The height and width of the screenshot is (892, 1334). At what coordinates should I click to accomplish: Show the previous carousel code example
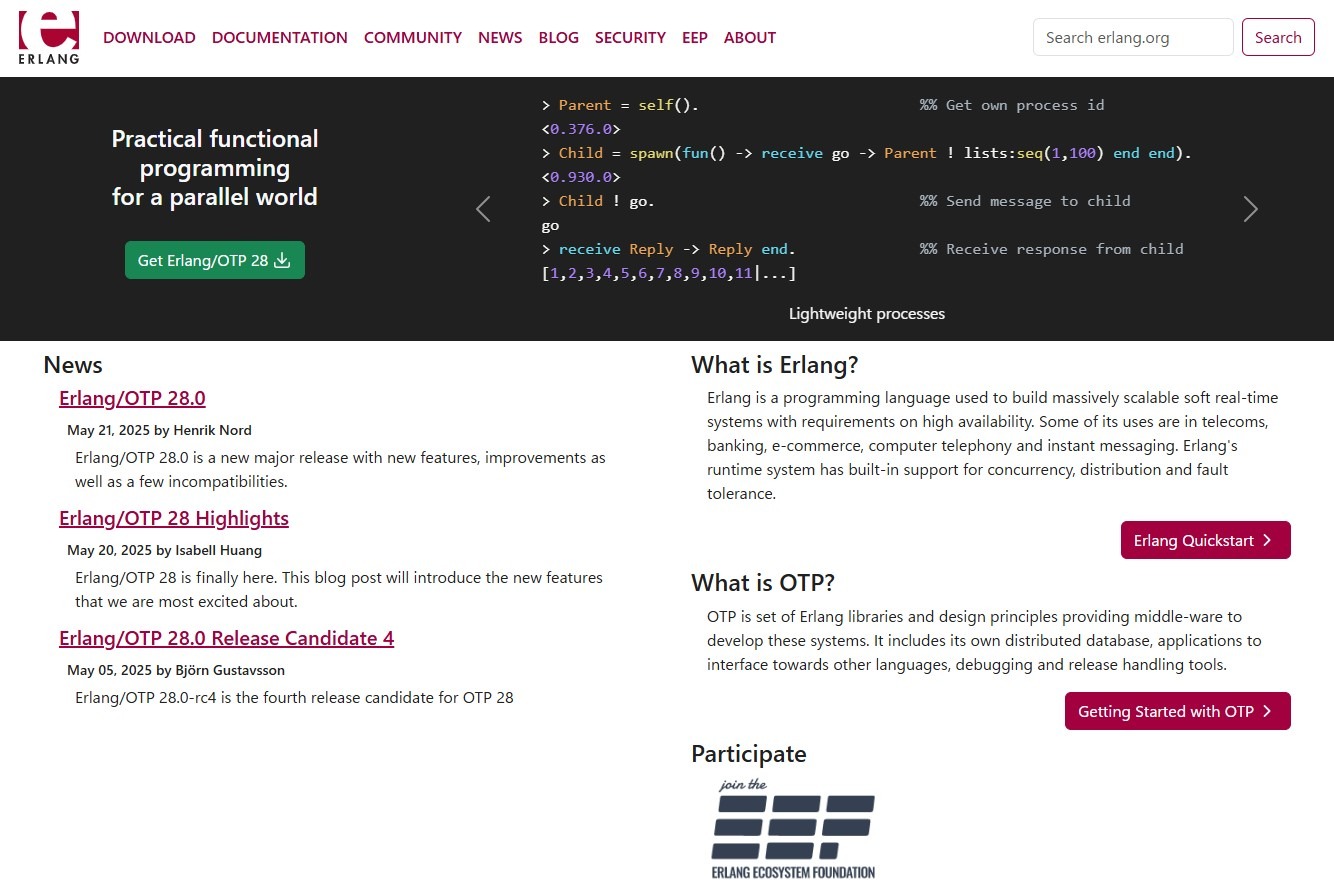point(483,209)
